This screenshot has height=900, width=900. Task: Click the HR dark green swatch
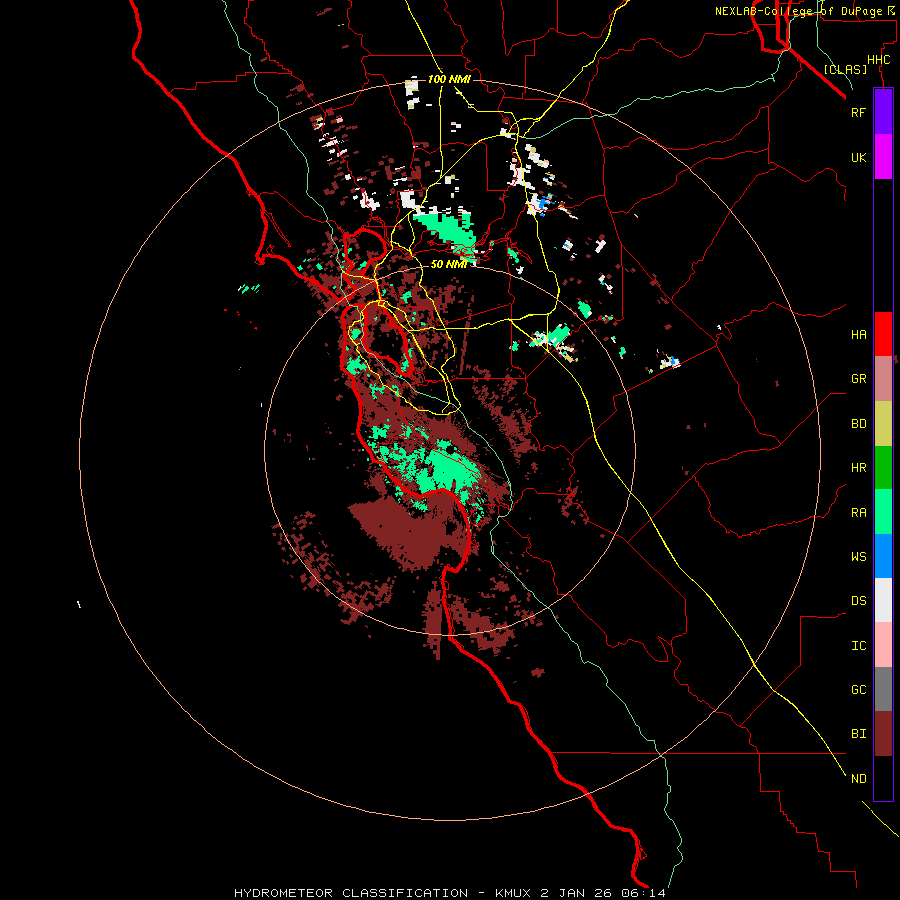[883, 468]
